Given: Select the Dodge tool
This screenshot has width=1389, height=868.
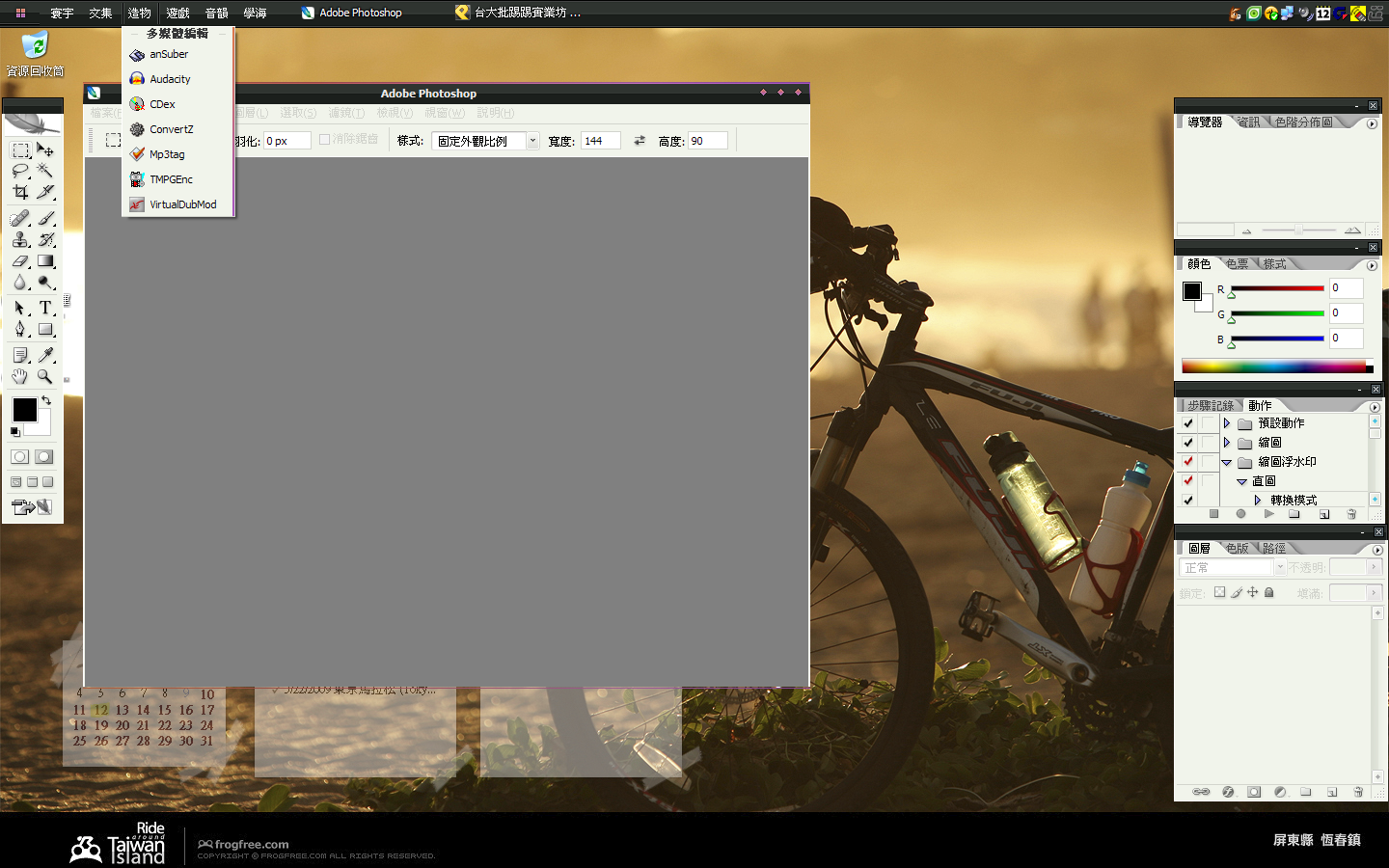Looking at the screenshot, I should point(45,282).
